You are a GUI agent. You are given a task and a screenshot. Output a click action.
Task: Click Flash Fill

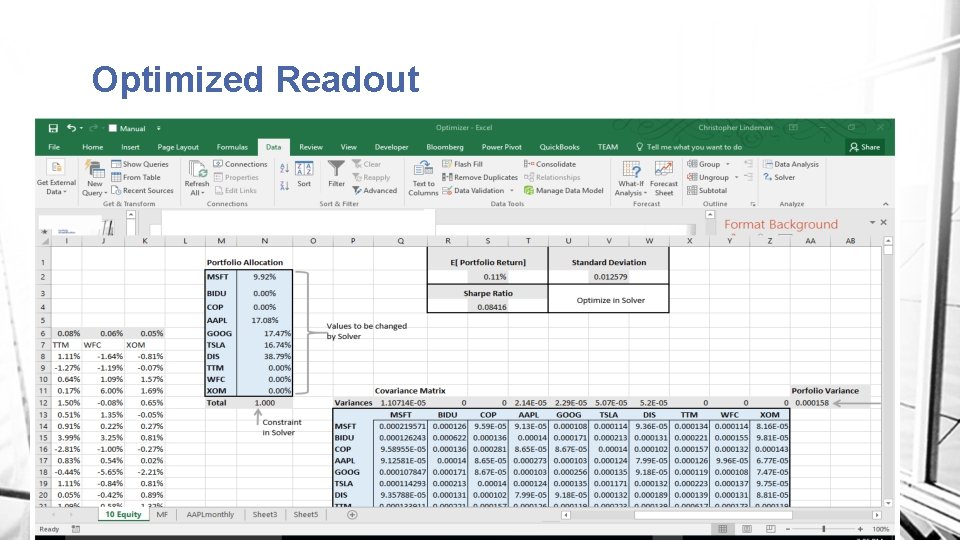(x=462, y=164)
